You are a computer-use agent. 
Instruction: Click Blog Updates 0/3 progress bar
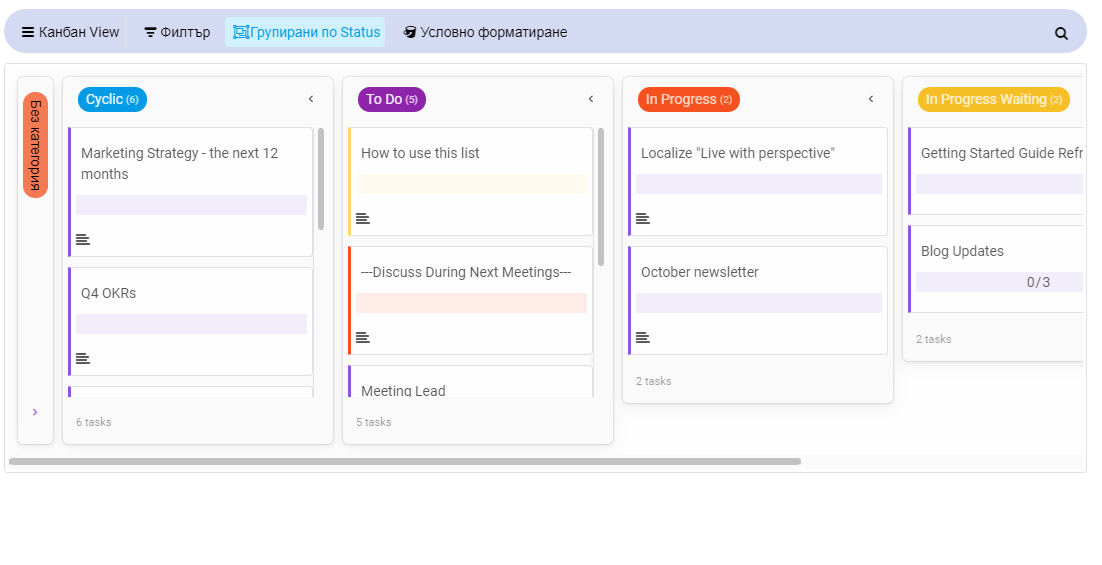pyautogui.click(x=999, y=282)
